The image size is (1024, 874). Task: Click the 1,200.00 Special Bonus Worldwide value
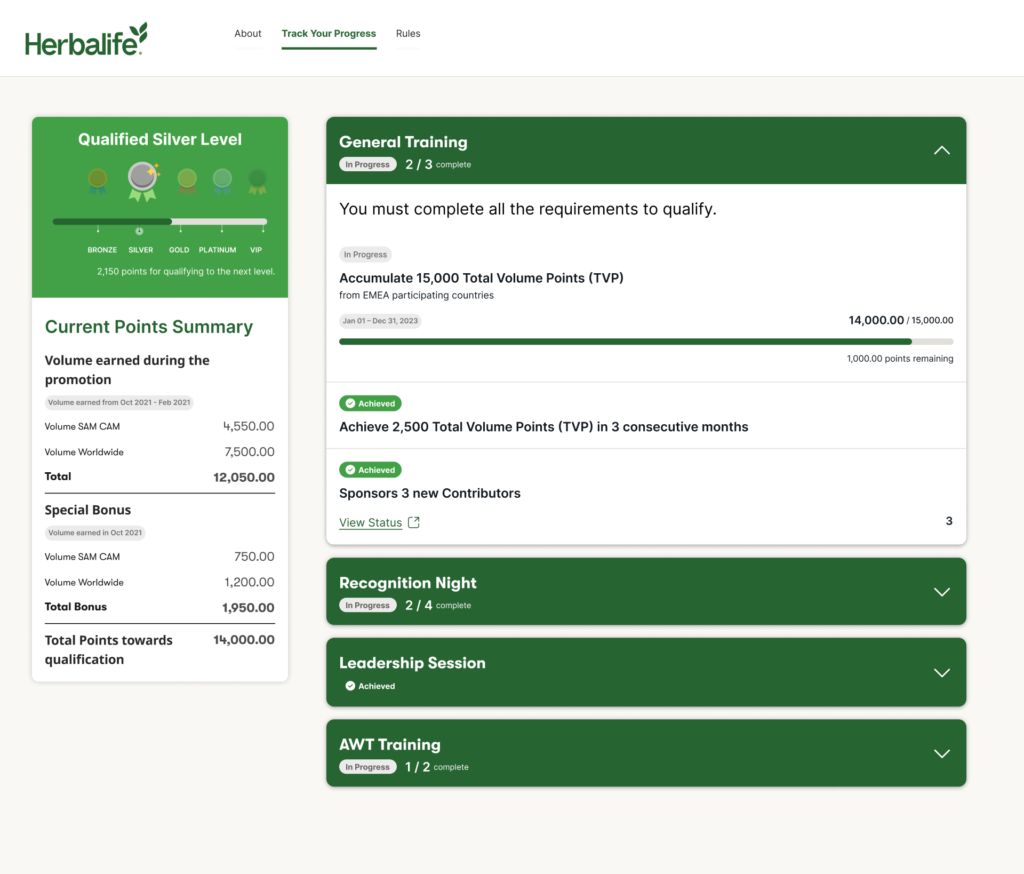249,582
